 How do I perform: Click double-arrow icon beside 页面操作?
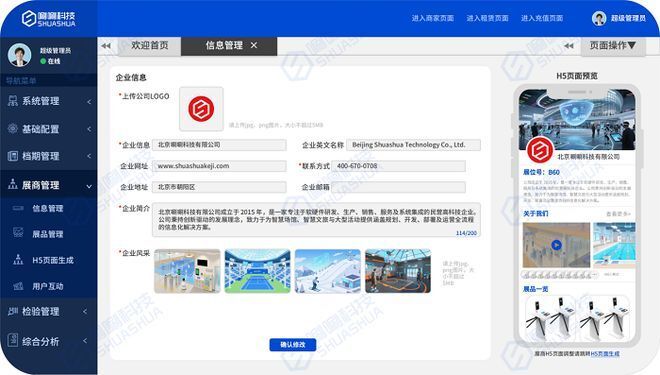pyautogui.click(x=569, y=46)
